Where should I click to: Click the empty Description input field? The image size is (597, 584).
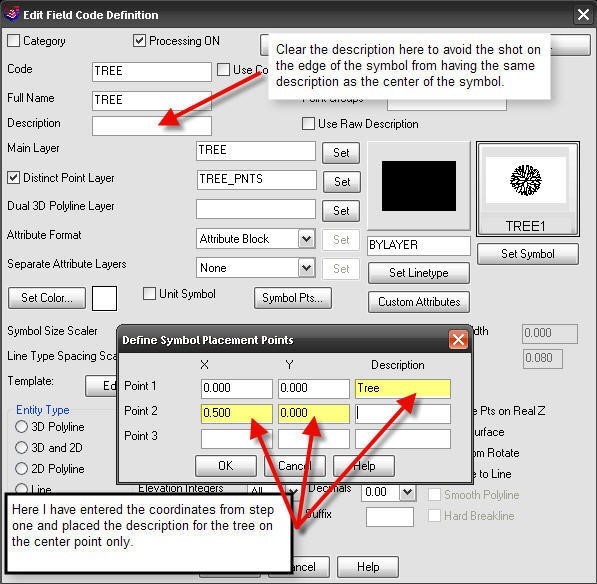[152, 126]
